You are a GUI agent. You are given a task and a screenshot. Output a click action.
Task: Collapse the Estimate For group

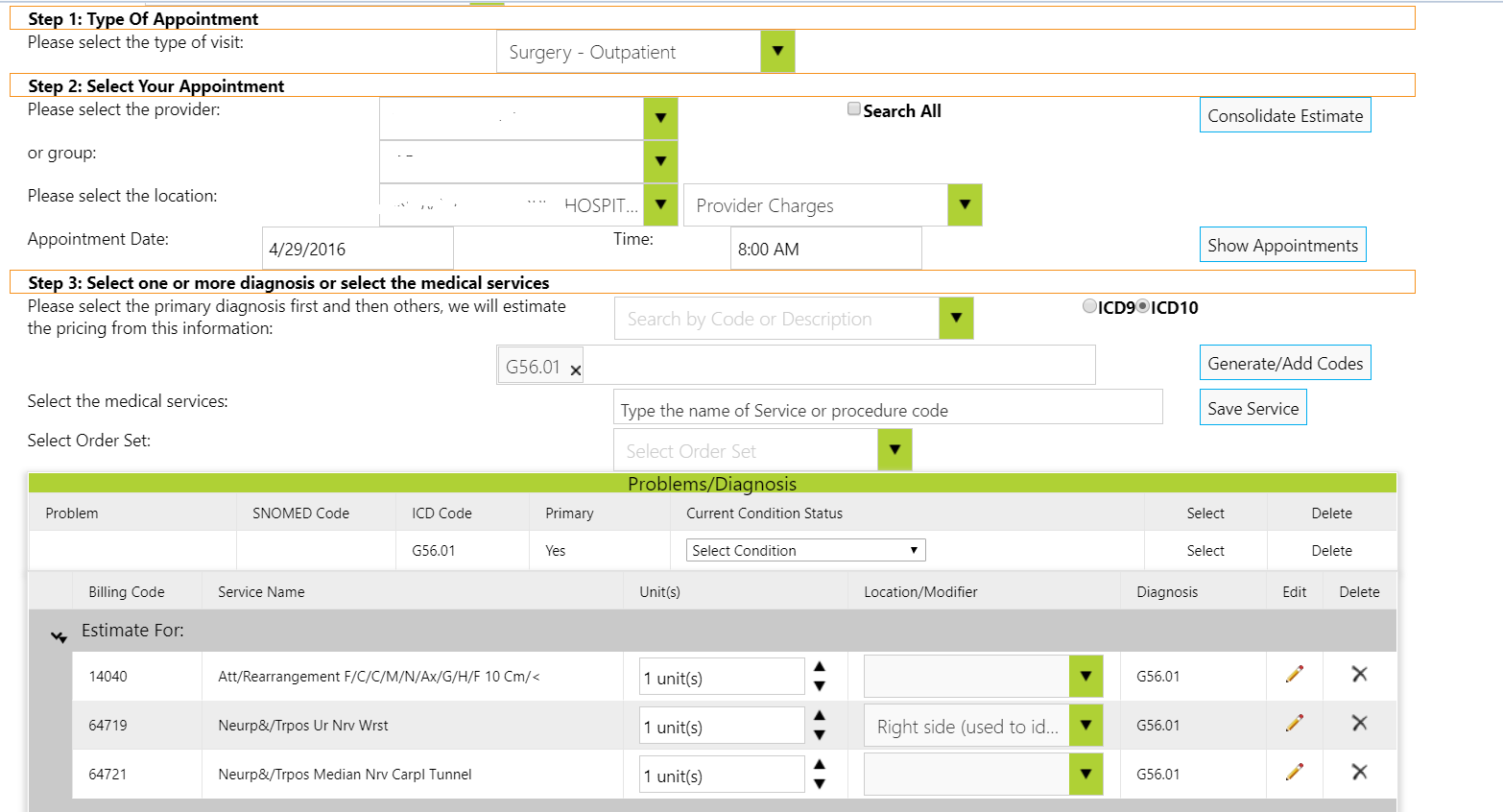pyautogui.click(x=60, y=636)
